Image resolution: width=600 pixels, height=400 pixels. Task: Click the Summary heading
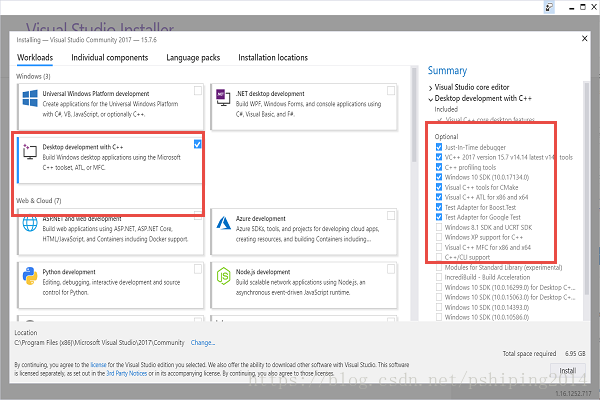click(447, 71)
